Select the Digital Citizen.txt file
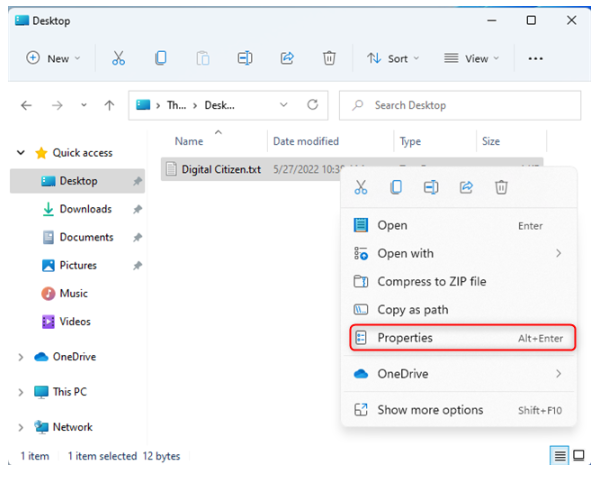Viewport: 600px width, 481px height. (221, 170)
